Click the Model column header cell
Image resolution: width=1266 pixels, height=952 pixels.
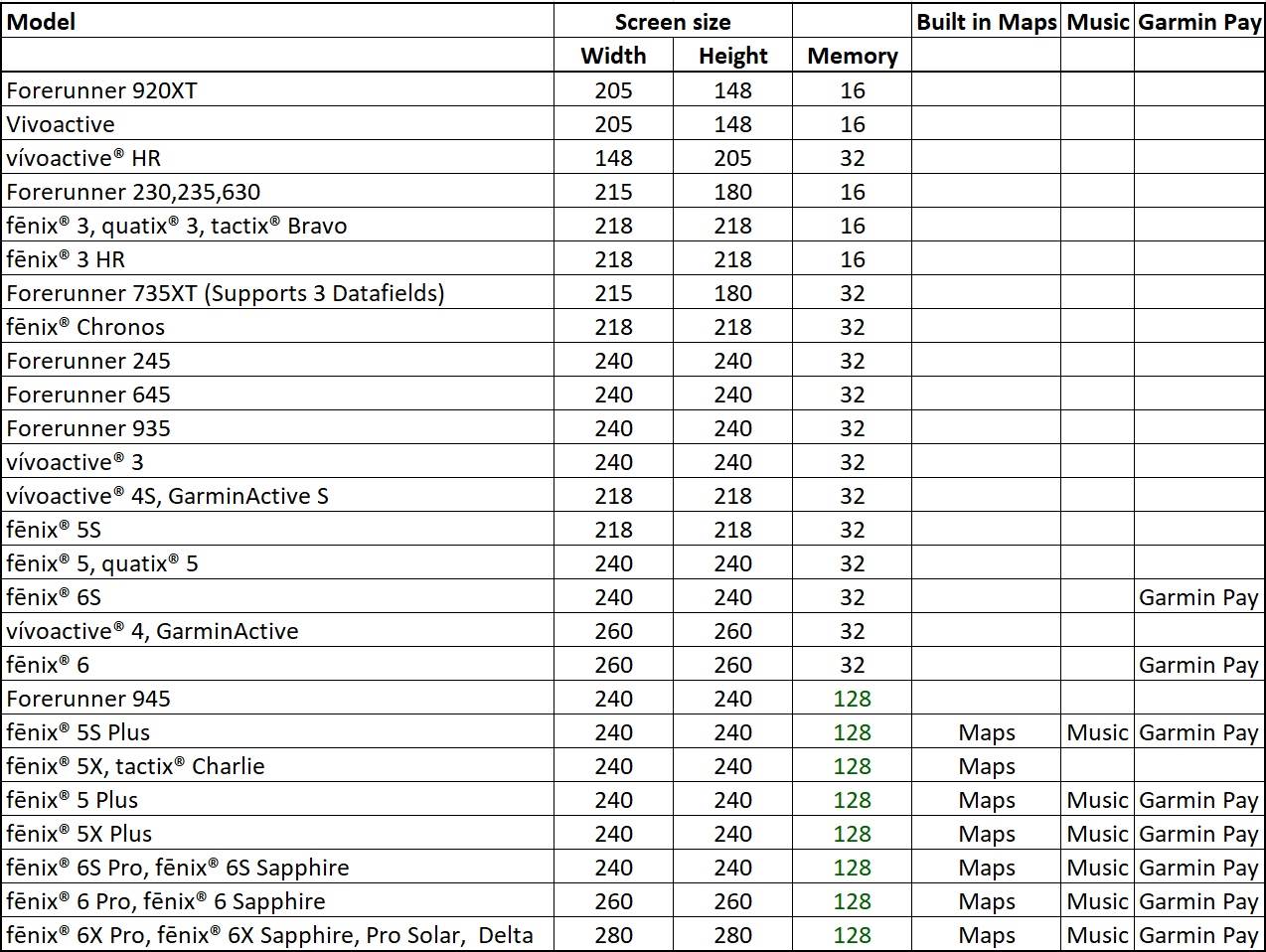[x=42, y=22]
